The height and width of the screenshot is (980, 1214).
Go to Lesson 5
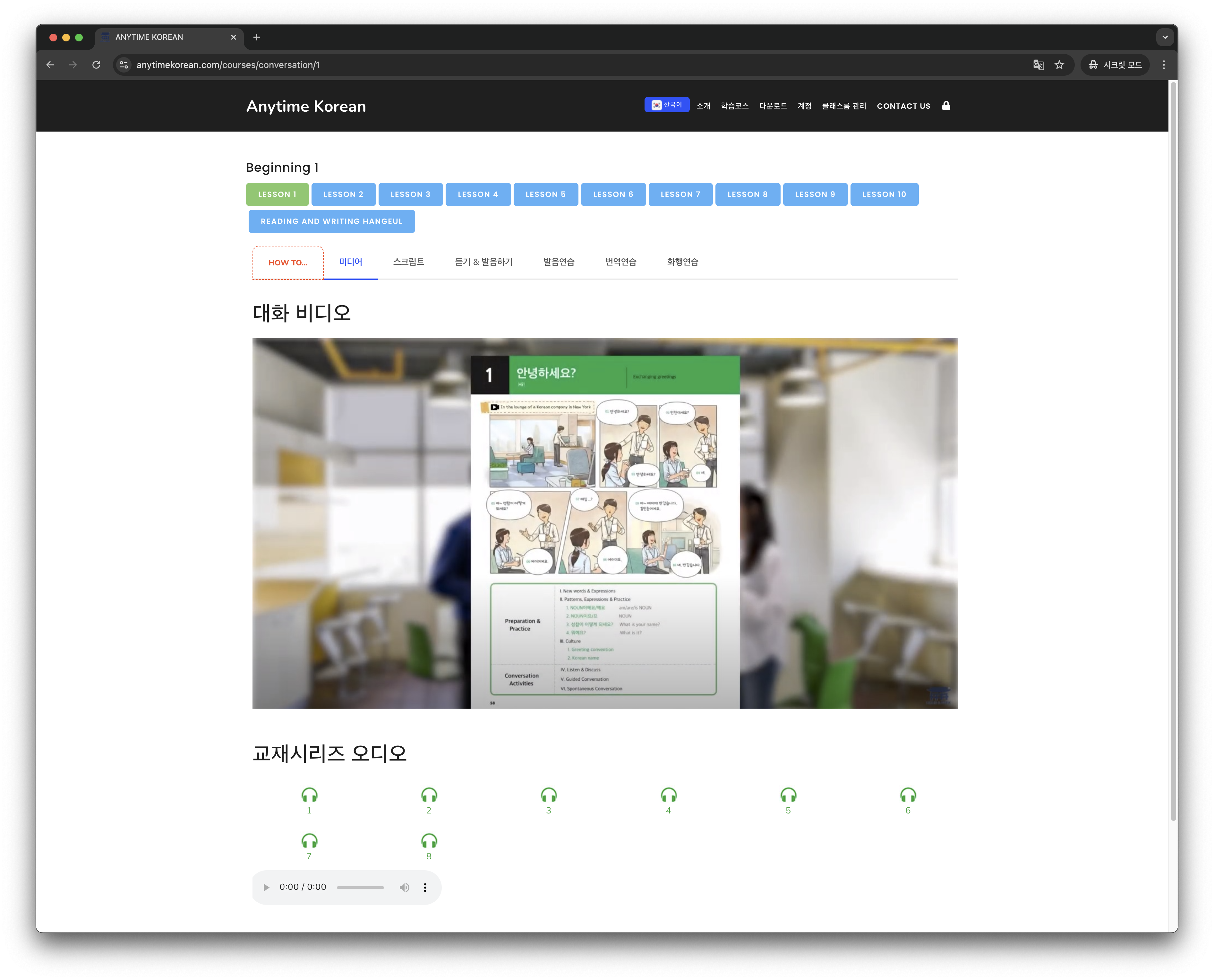pyautogui.click(x=545, y=194)
